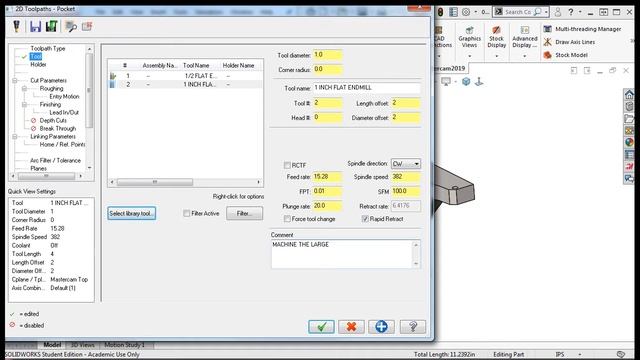The image size is (640, 360).
Task: Switch to the 3D Views tab
Action: (82, 345)
